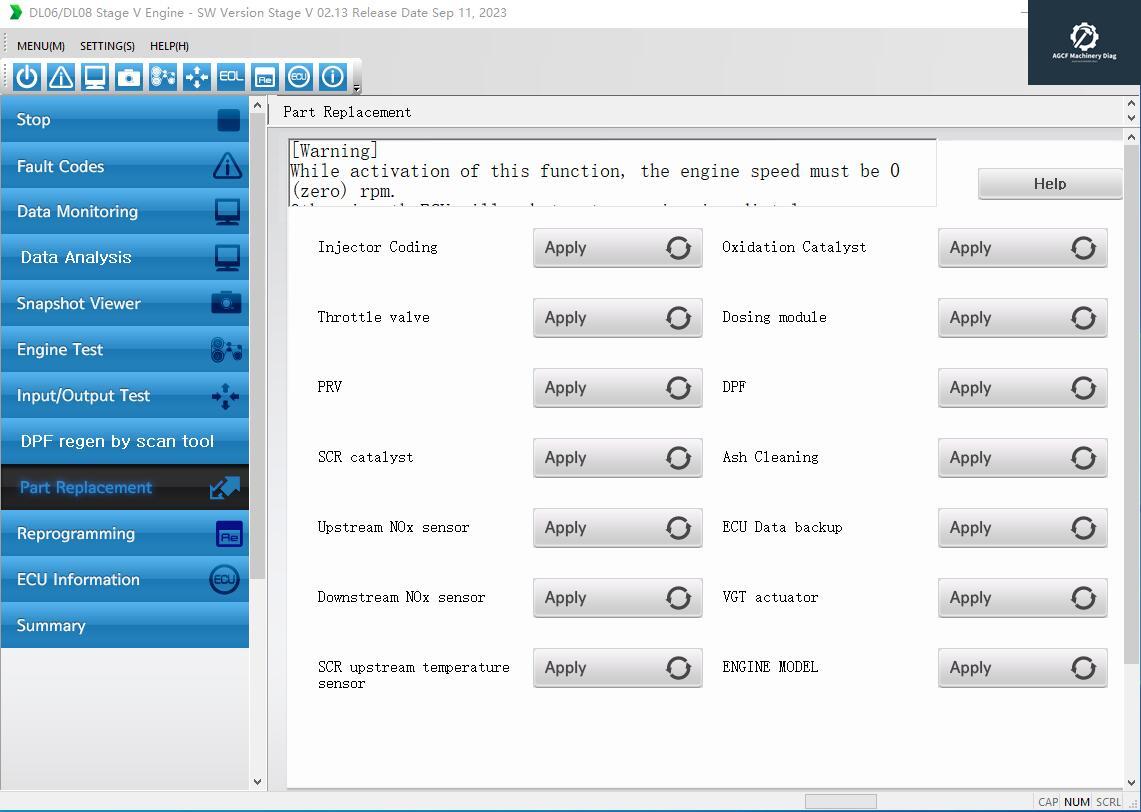This screenshot has height=812, width=1141.
Task: Open the MENU(M) menu
Action: click(41, 46)
